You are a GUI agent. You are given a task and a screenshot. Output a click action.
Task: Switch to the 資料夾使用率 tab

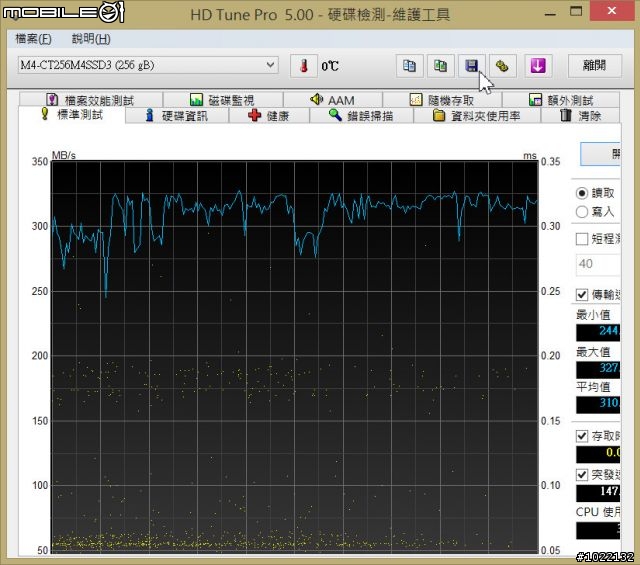[477, 116]
